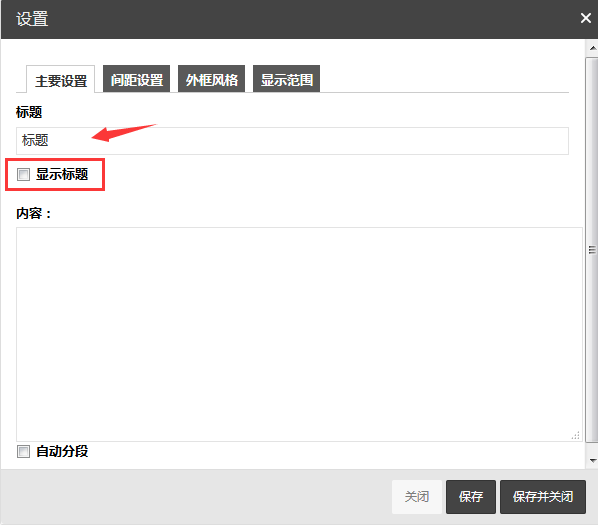The width and height of the screenshot is (598, 525).
Task: Click inside the 内容 text area
Action: 299,334
